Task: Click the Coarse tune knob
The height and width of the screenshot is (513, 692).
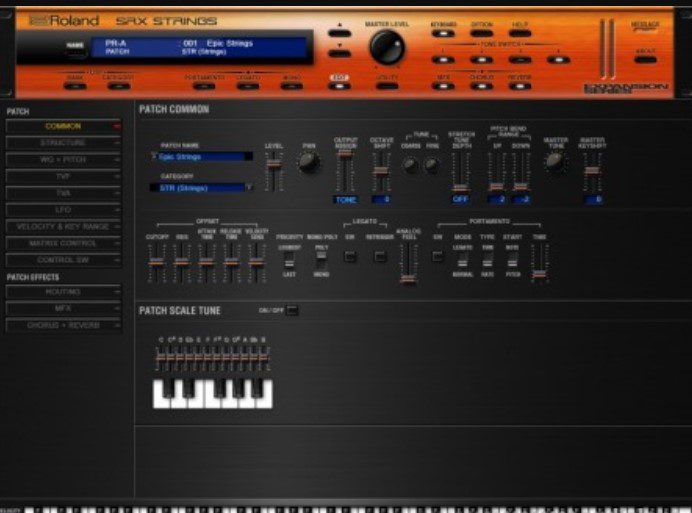Action: tap(410, 166)
